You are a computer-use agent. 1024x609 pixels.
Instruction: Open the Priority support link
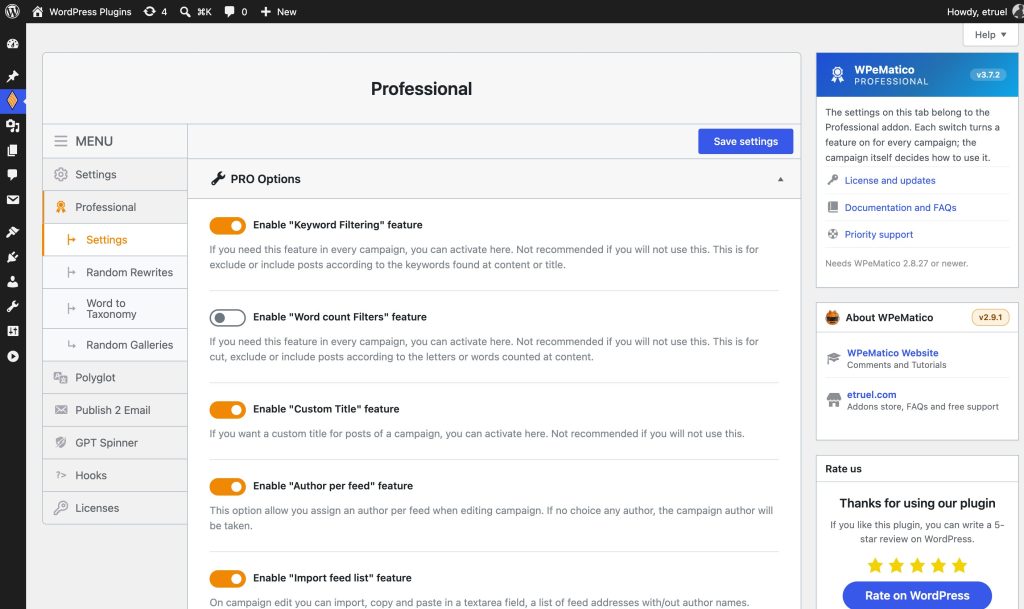point(878,234)
